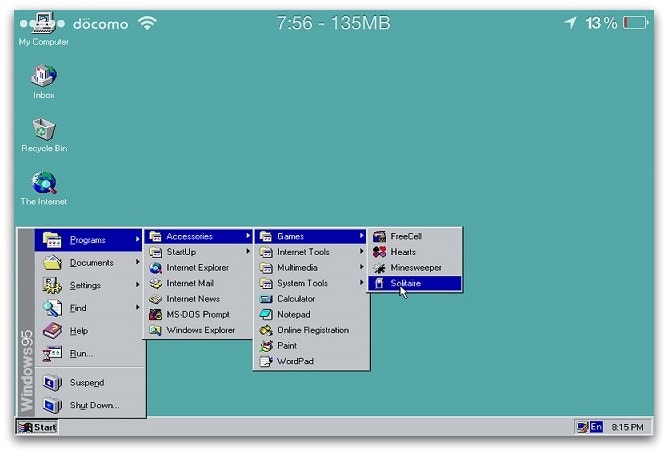
Task: Click the Internet News icon
Action: (155, 299)
